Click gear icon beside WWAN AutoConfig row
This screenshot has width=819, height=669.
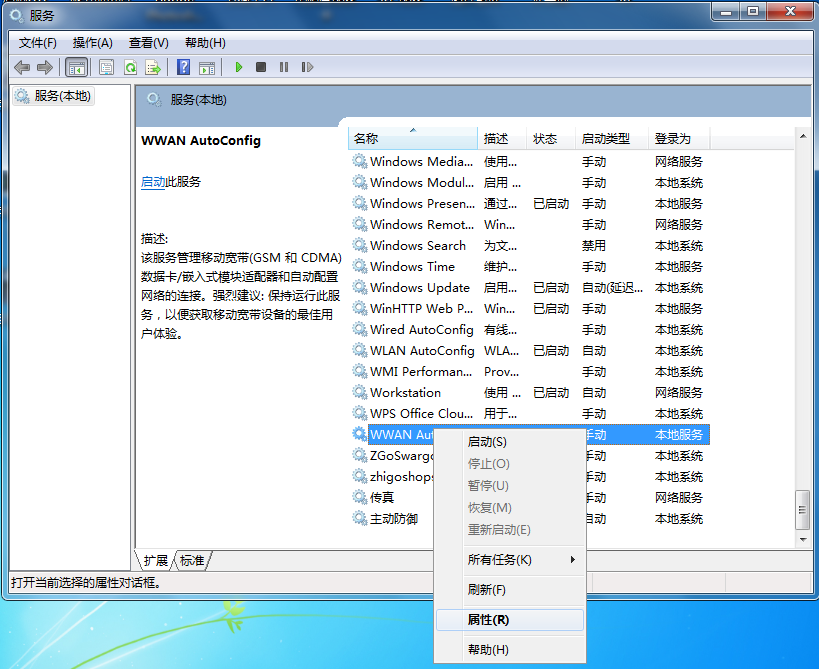coord(359,434)
